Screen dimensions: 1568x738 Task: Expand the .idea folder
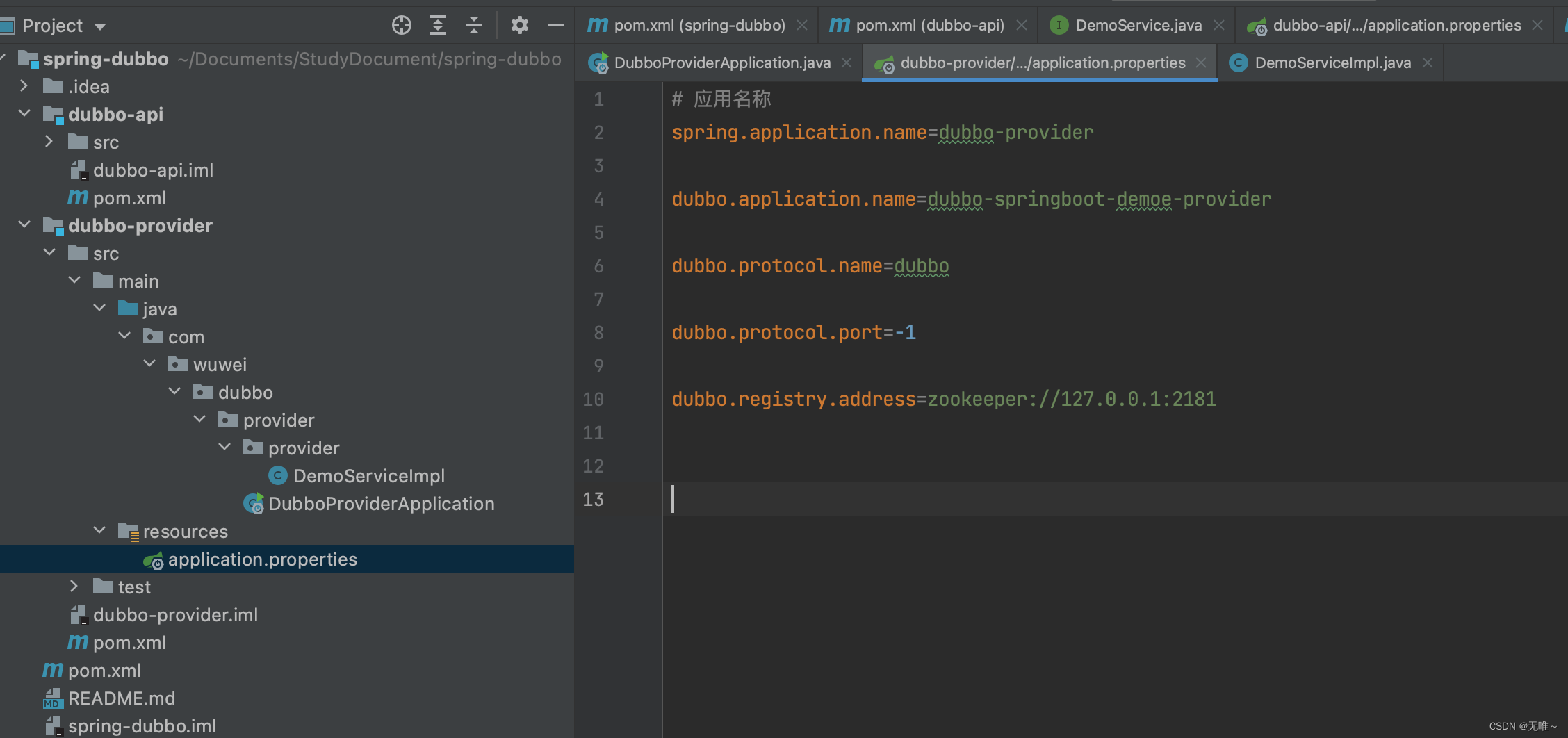[24, 86]
